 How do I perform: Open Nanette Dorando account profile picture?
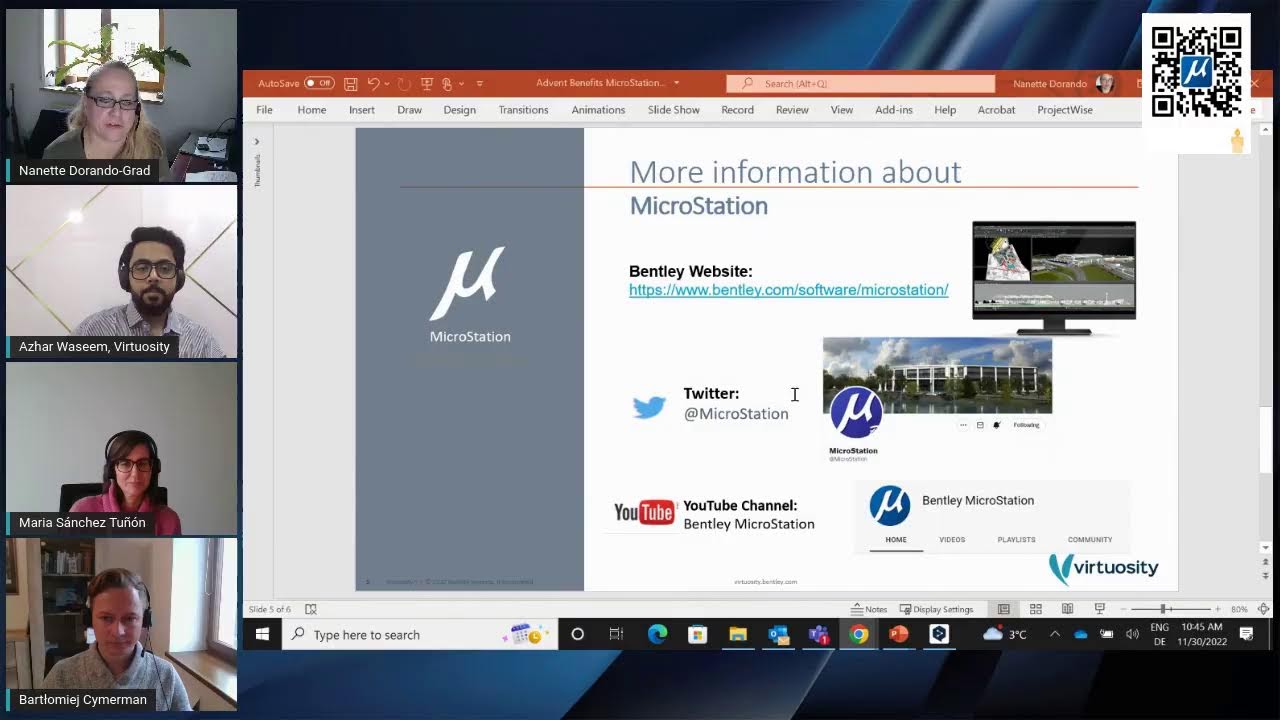(1105, 84)
